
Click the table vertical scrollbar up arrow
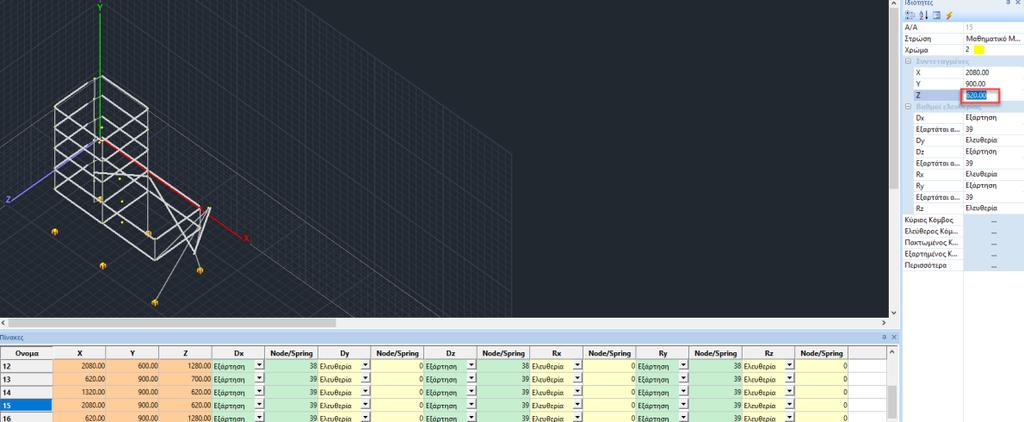point(892,353)
